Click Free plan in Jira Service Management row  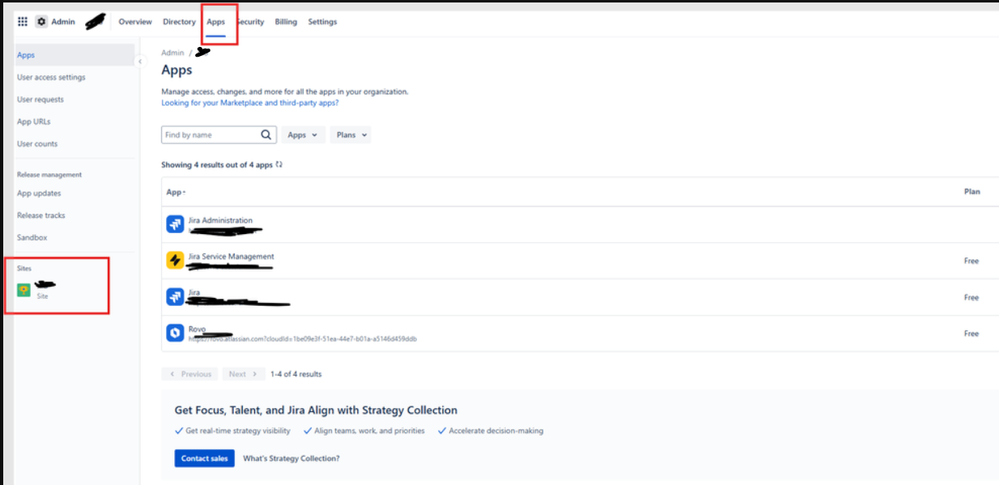[x=972, y=261]
